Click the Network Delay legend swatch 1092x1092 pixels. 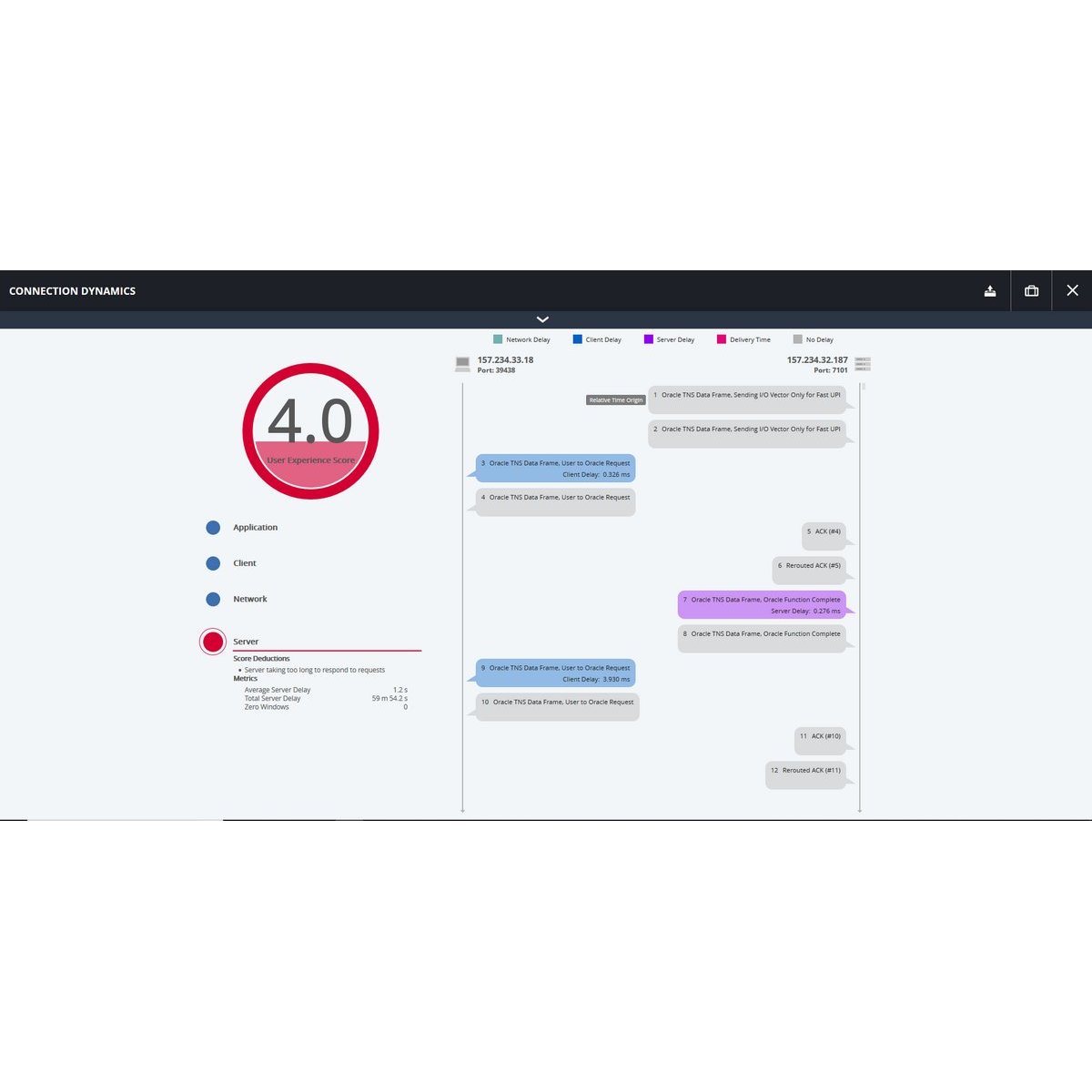click(498, 339)
